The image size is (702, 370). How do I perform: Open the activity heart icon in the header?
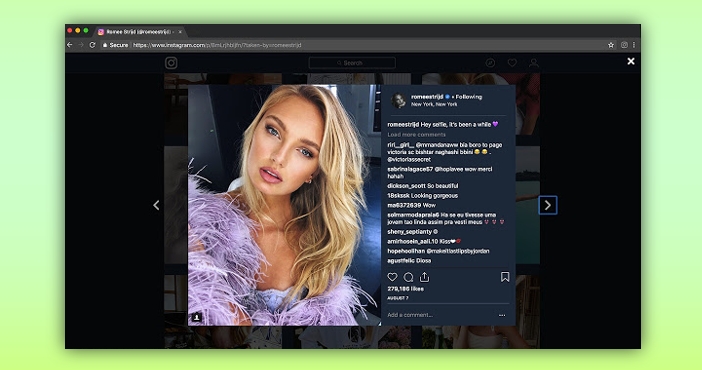pyautogui.click(x=512, y=63)
